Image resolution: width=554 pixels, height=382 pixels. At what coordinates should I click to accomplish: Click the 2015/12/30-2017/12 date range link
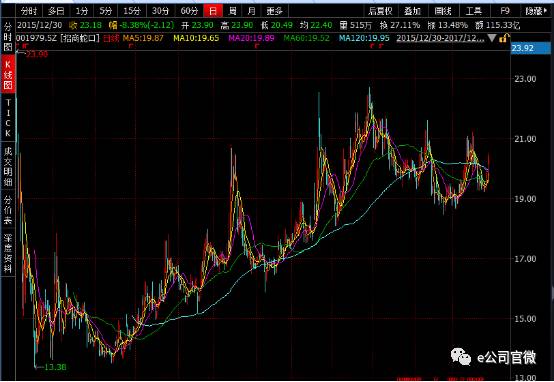pyautogui.click(x=440, y=38)
